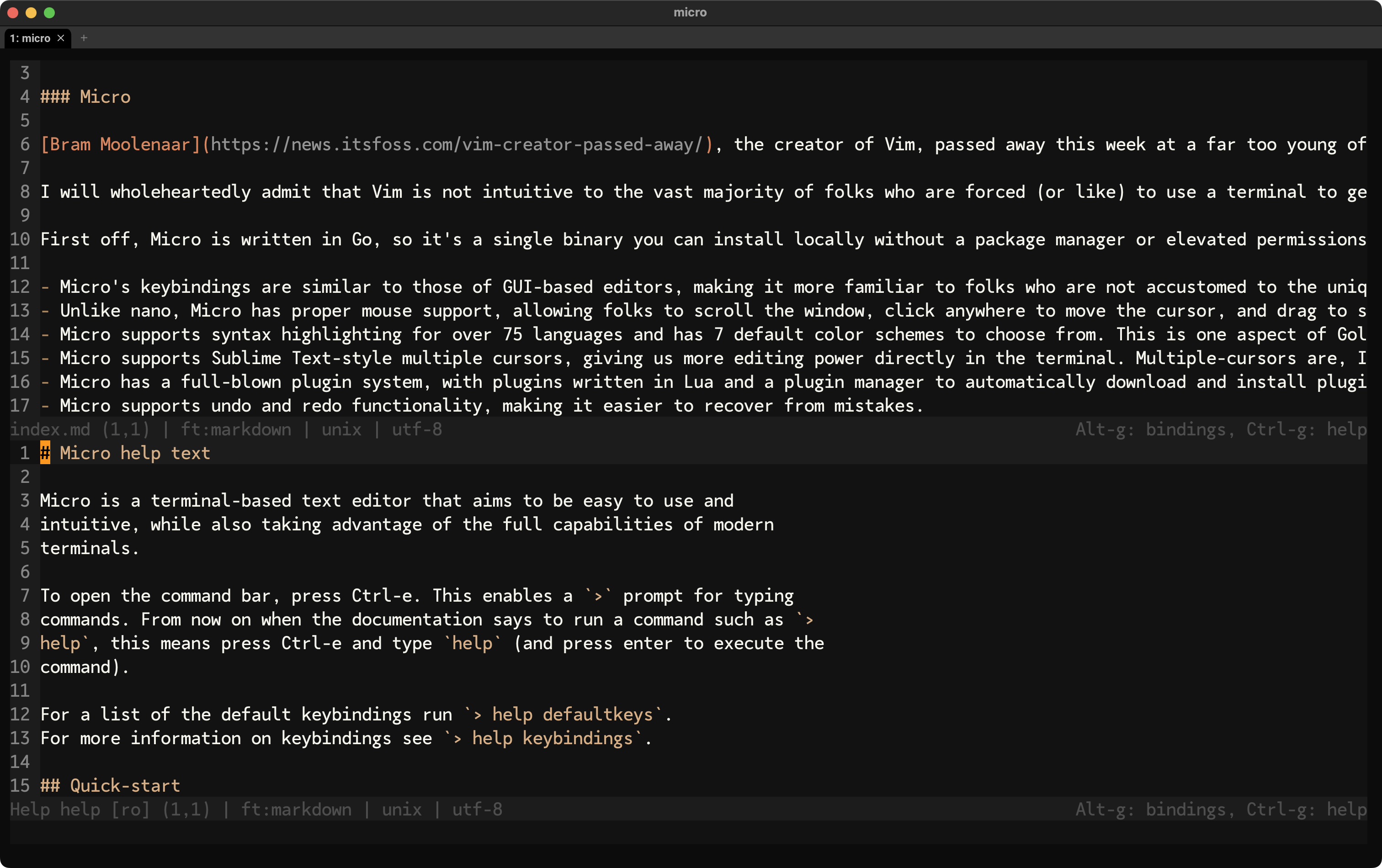Image resolution: width=1382 pixels, height=868 pixels.
Task: Click the index.md status bar filename
Action: (51, 429)
